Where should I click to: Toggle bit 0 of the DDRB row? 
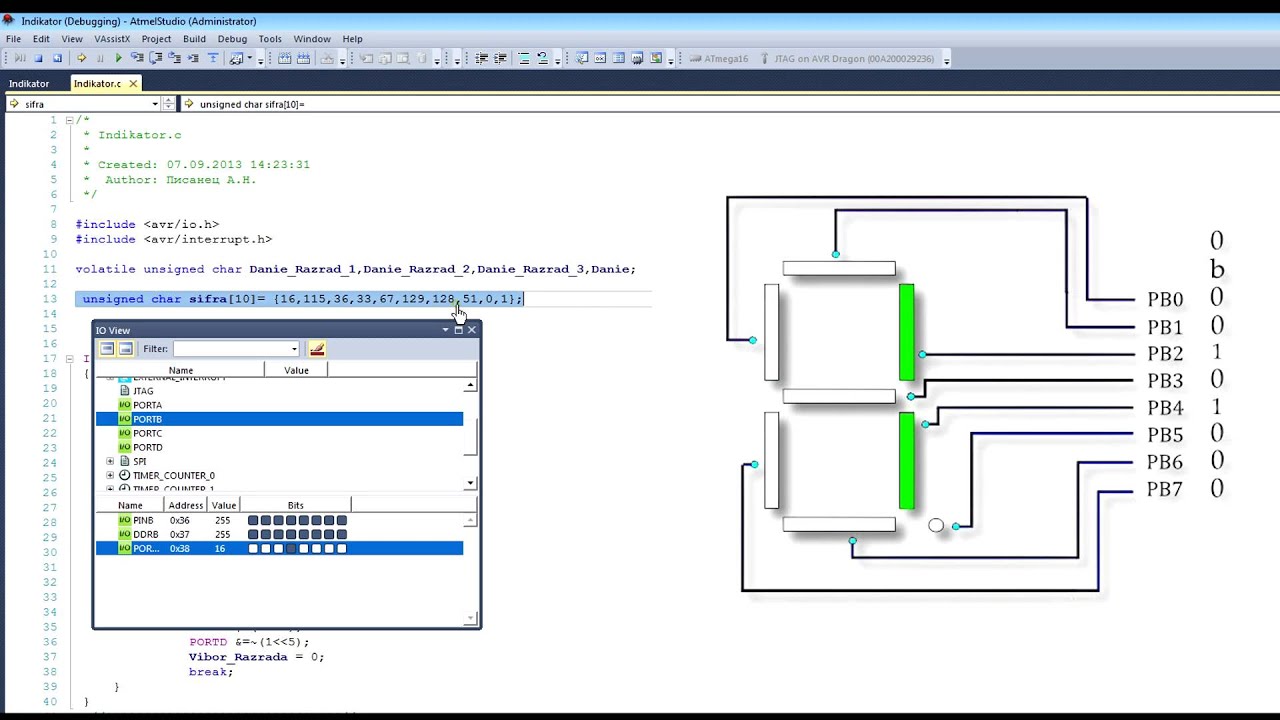click(x=342, y=534)
